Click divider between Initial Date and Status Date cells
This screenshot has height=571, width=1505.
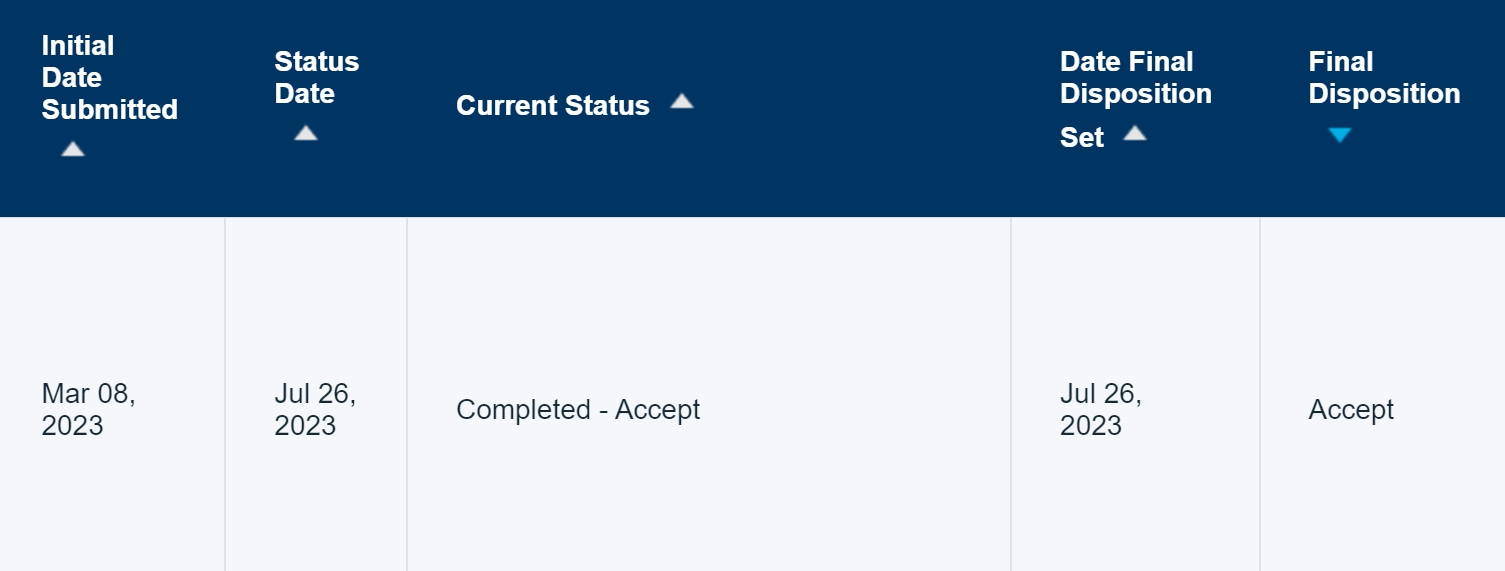coord(225,394)
